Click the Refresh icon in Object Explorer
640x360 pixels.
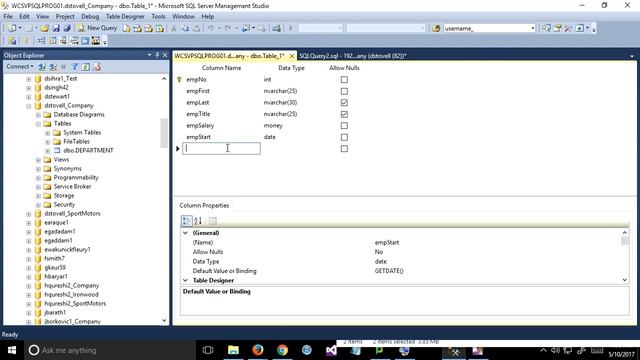pos(86,67)
